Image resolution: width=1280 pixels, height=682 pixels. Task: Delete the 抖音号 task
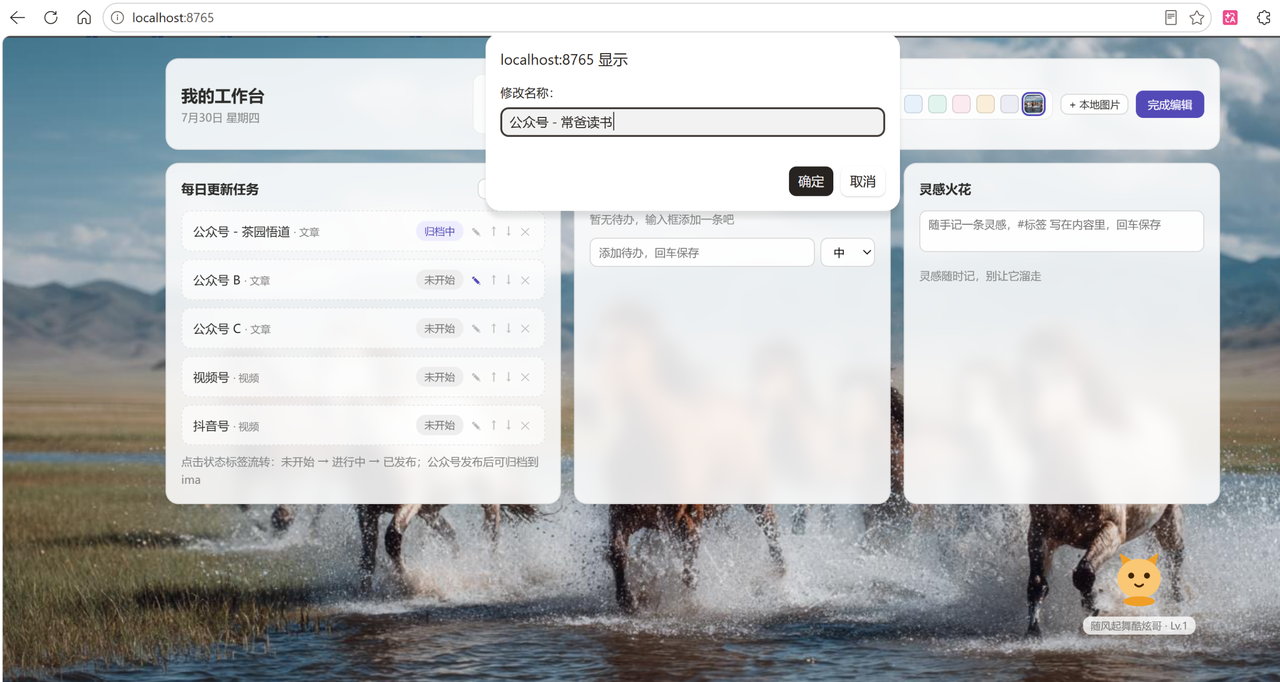525,425
